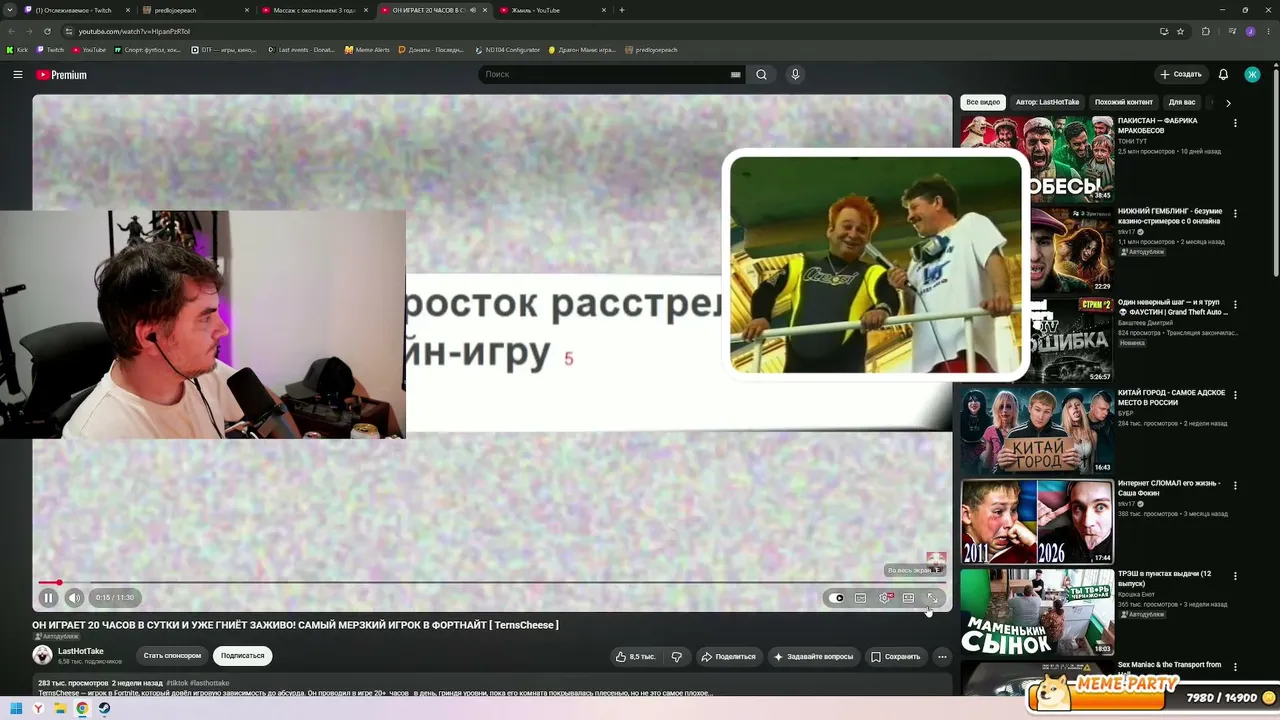Open browser extensions puzzle icon
Viewport: 1280px width, 720px height.
tap(1205, 31)
